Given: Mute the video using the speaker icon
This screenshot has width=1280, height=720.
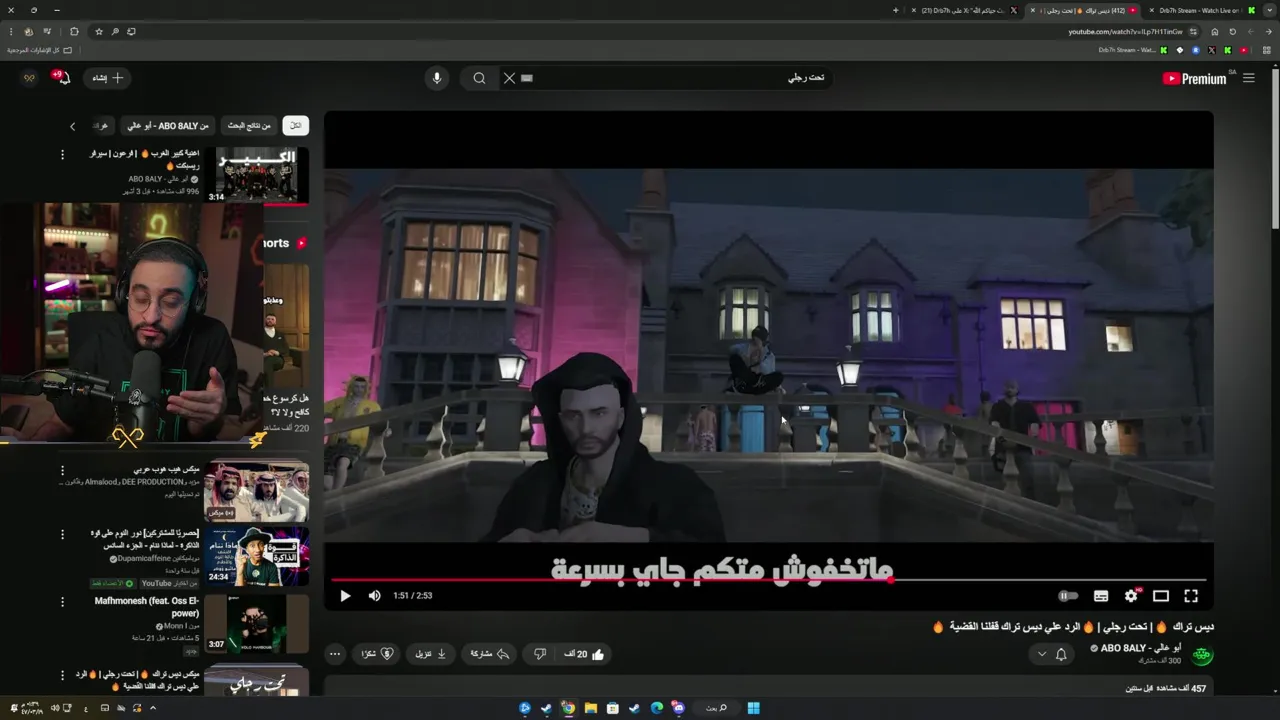Looking at the screenshot, I should click(374, 596).
